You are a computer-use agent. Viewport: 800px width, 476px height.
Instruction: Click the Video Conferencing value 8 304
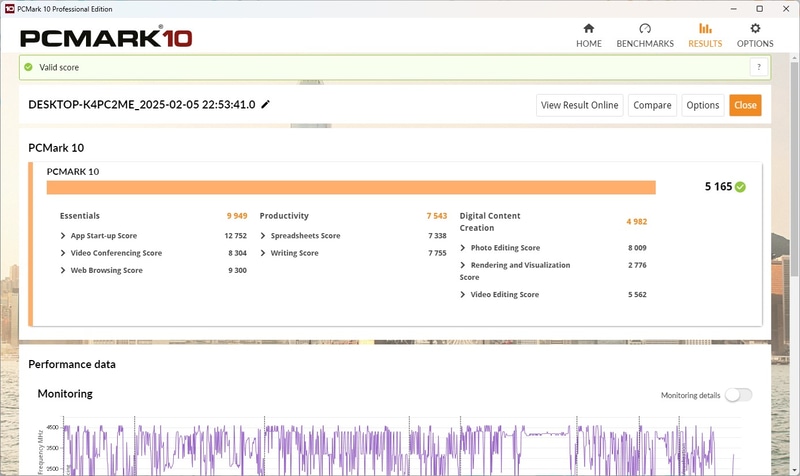(237, 253)
